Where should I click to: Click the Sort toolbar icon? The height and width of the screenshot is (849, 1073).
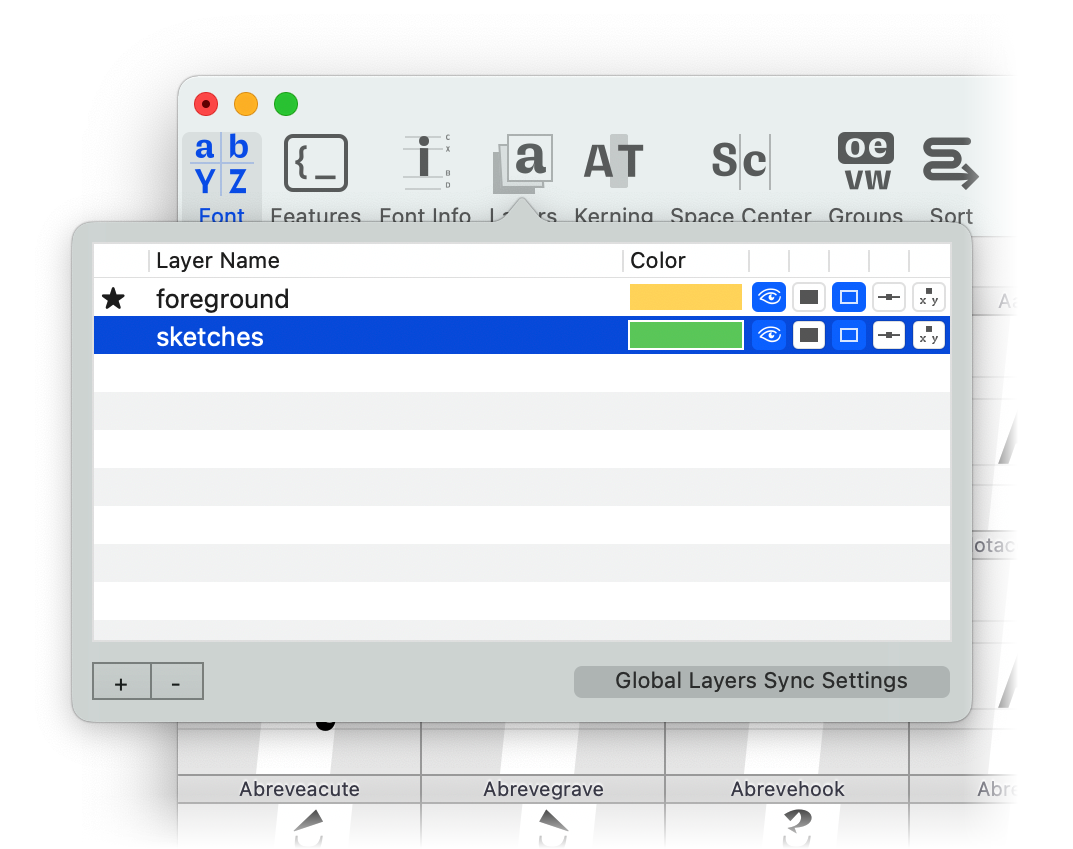point(950,163)
